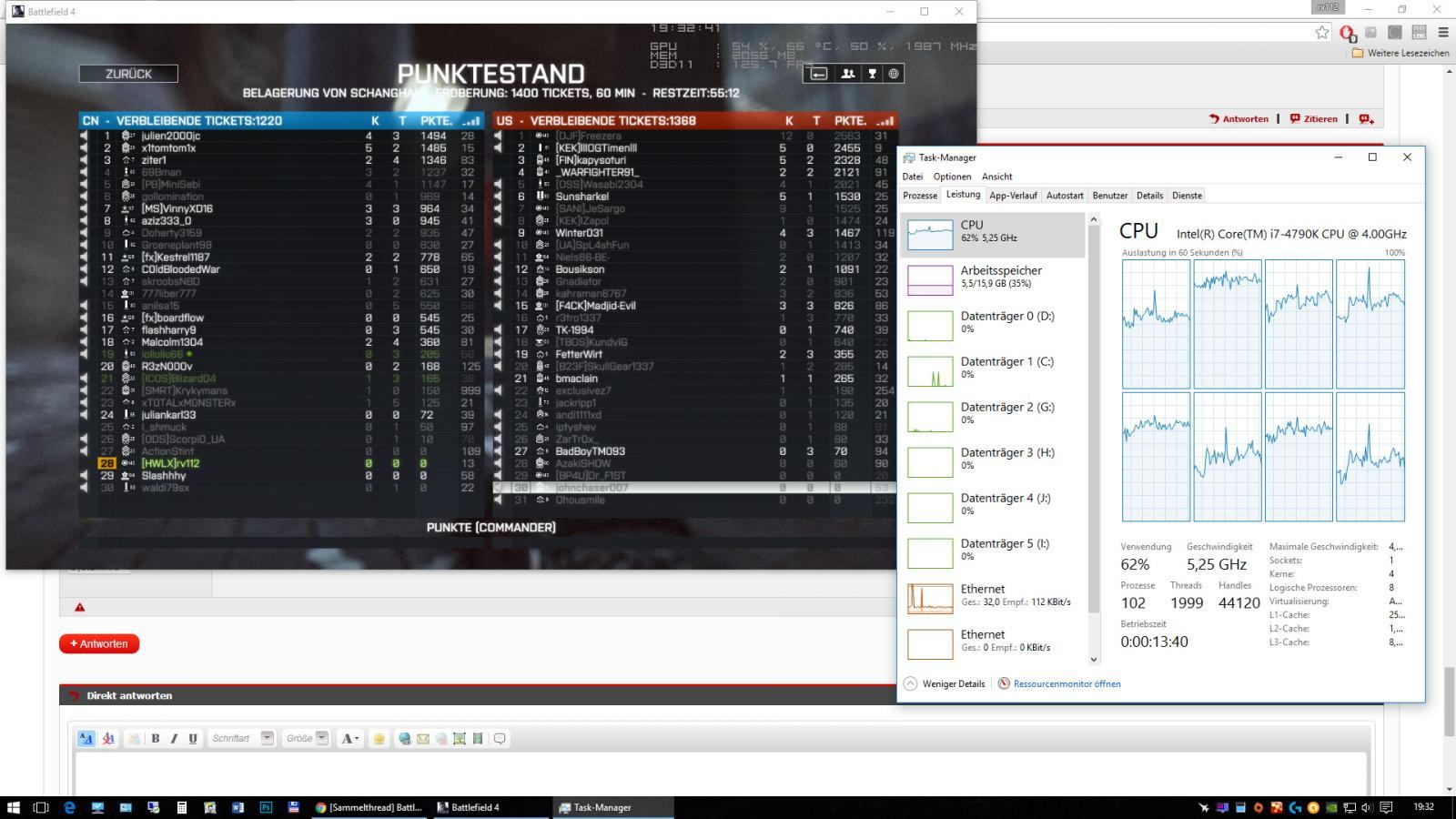Open the Windows Start menu
1456x819 pixels.
click(x=14, y=807)
